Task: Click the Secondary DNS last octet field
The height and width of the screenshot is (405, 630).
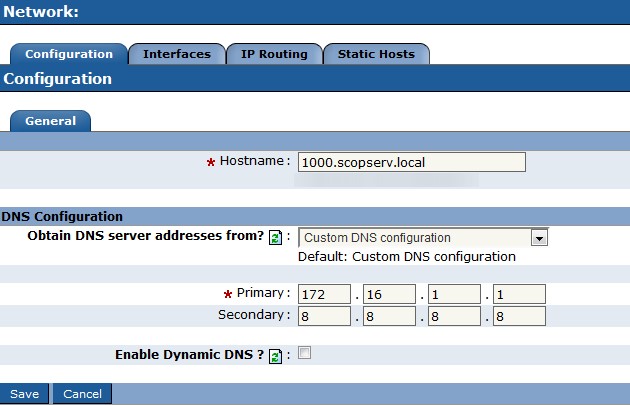Action: click(x=518, y=316)
